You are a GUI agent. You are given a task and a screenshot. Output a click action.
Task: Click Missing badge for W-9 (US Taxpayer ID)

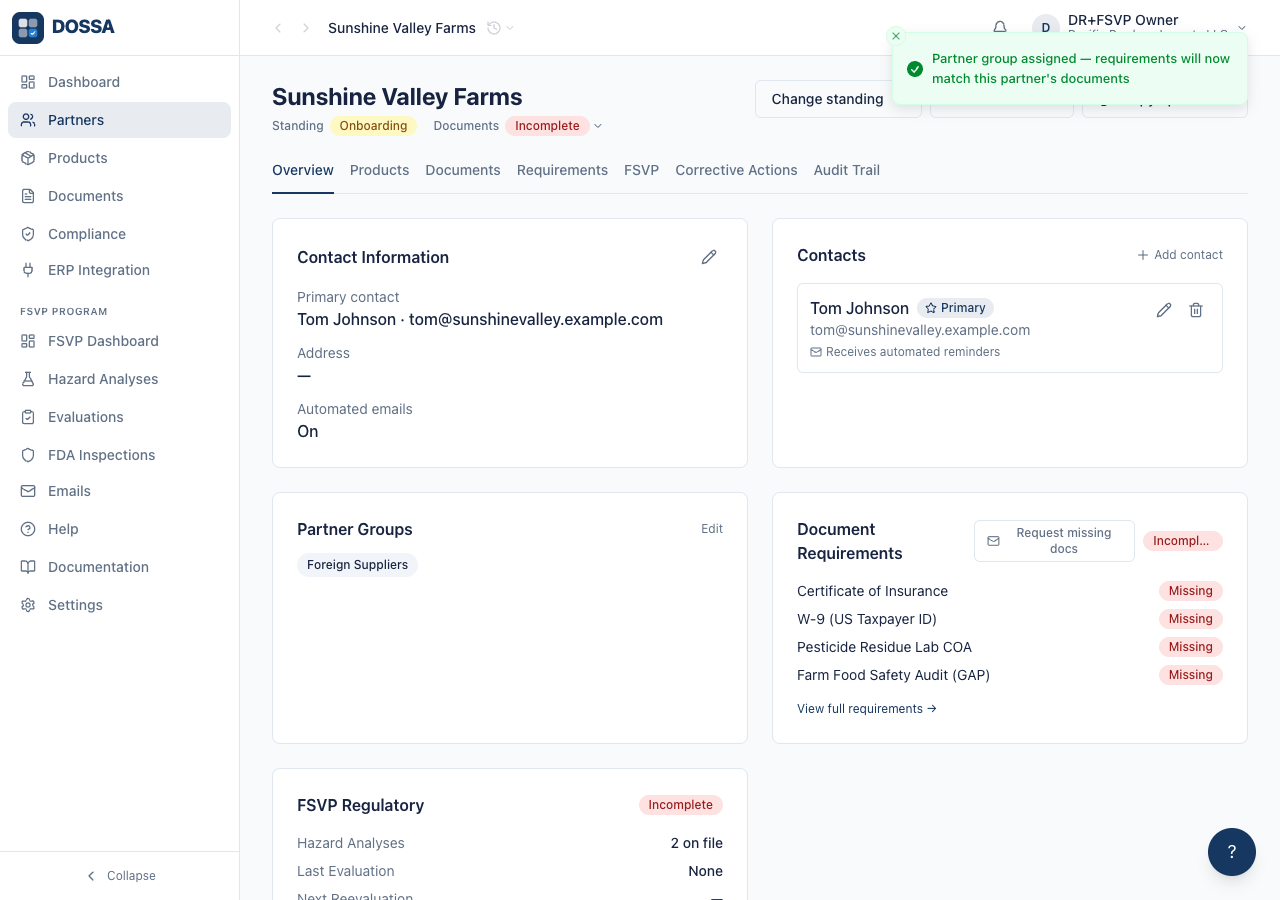[1190, 619]
